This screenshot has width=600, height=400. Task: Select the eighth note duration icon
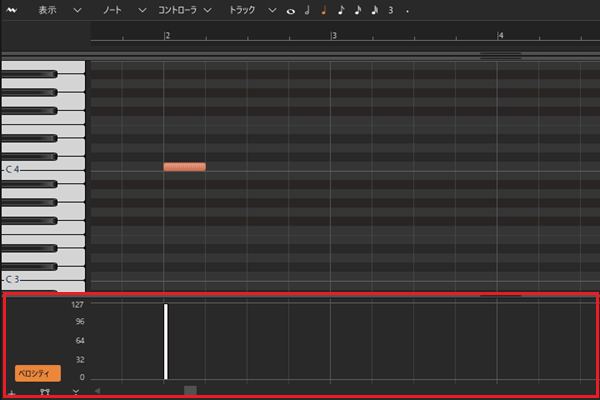coord(340,10)
